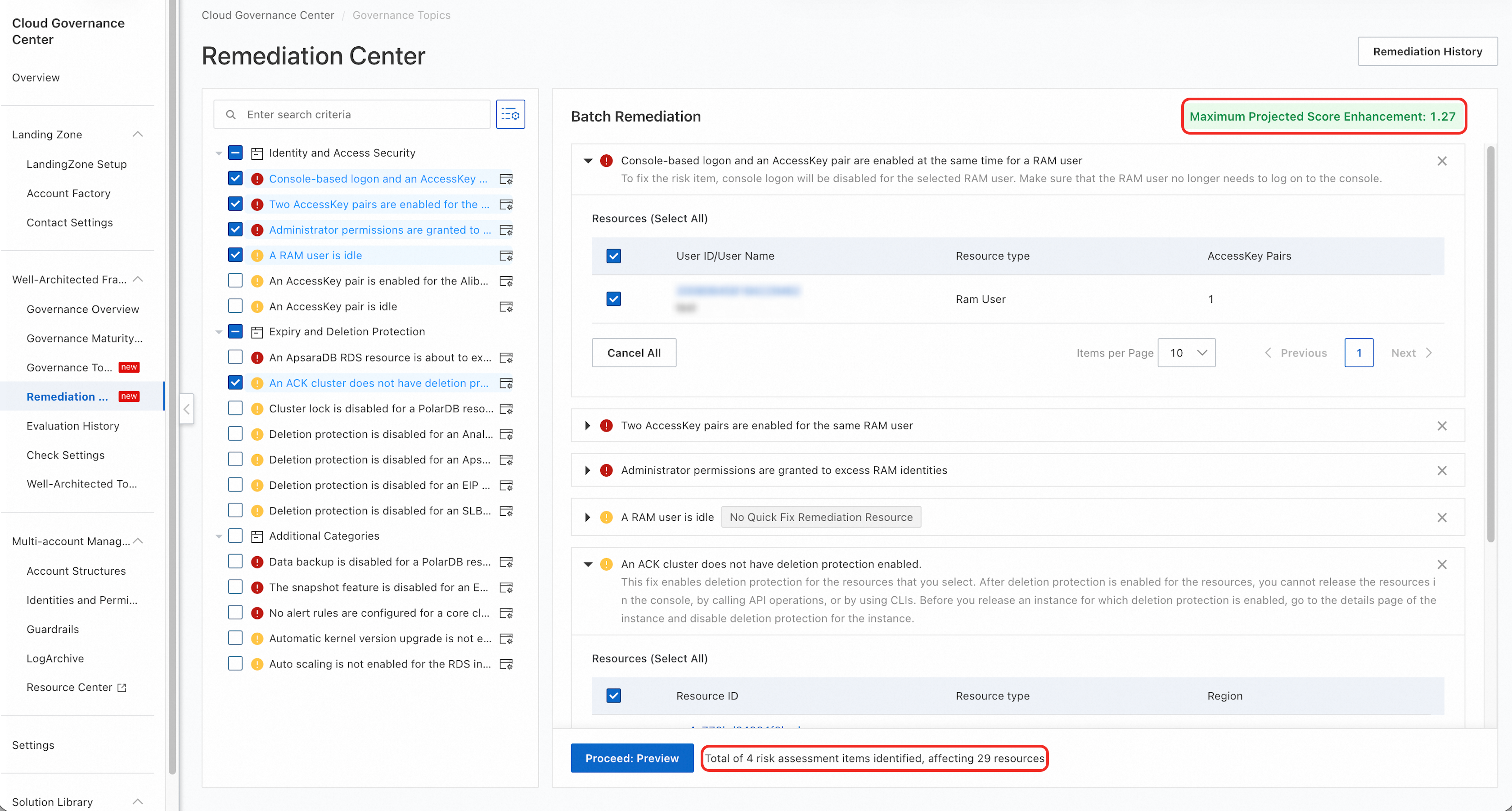Remove 'Two AccessKey pairs' item with X icon

[1441, 426]
